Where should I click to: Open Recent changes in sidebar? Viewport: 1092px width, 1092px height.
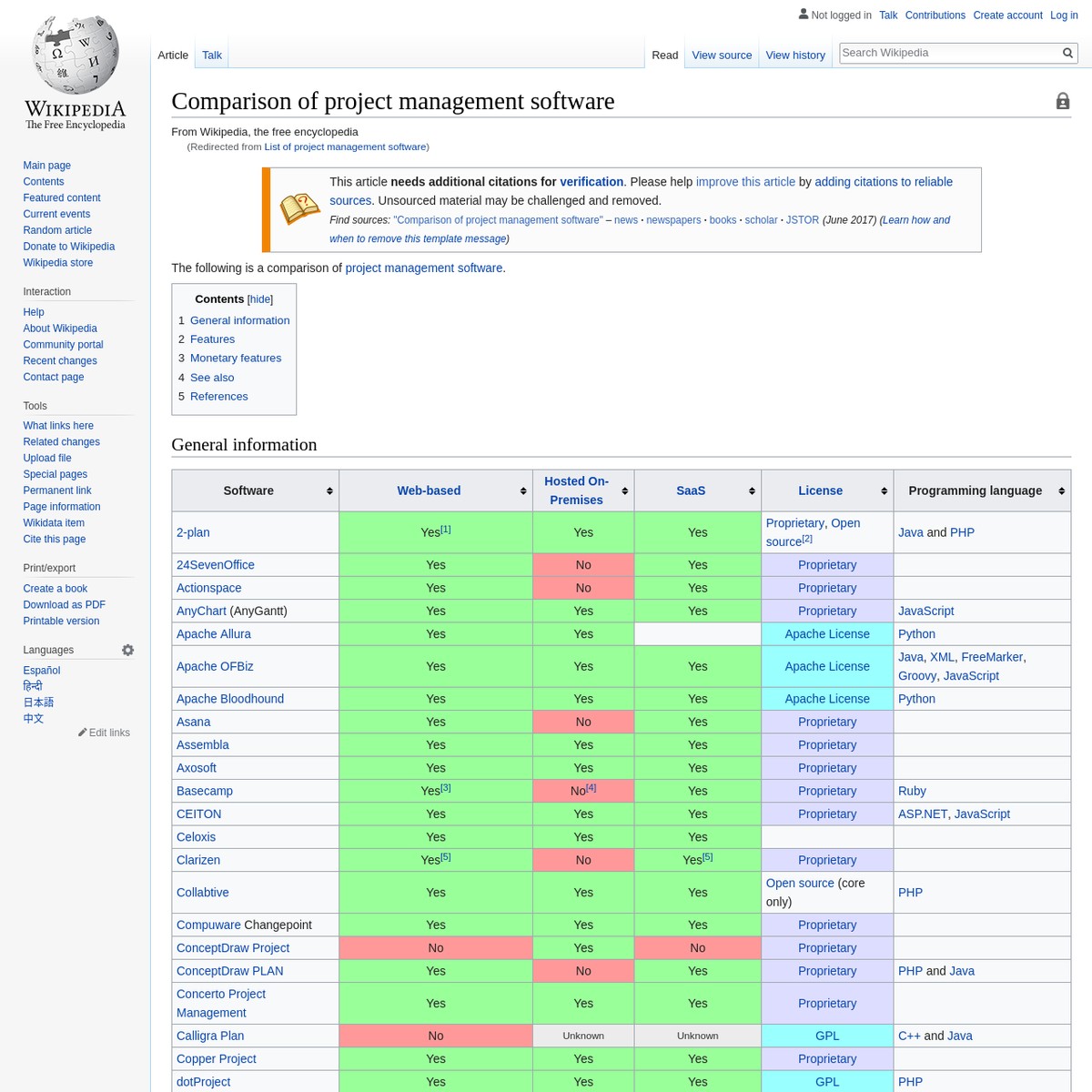tap(60, 361)
